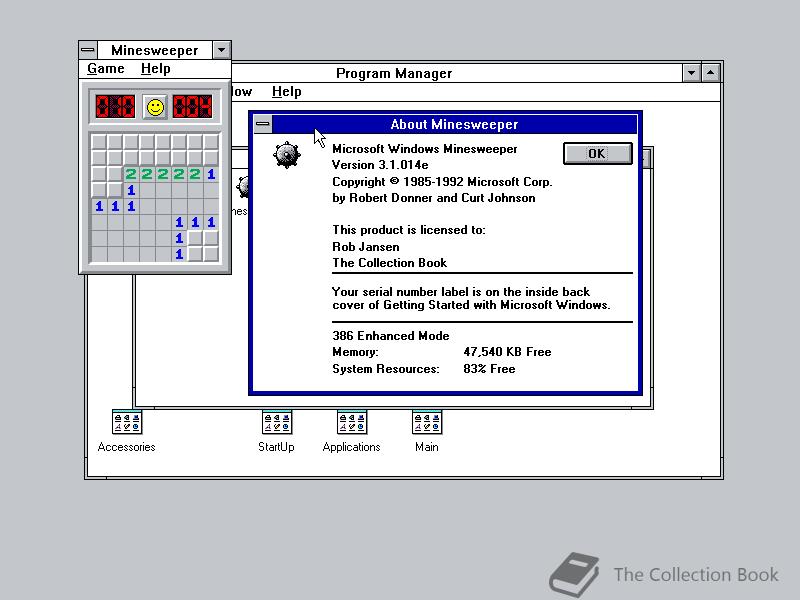The width and height of the screenshot is (800, 600).
Task: Click the "Main" group label
Action: coord(427,447)
